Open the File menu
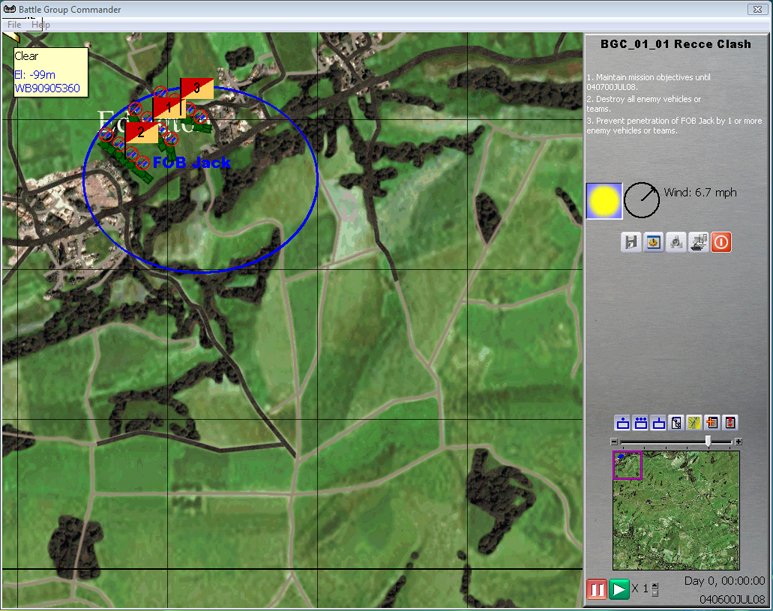Screen dimensions: 773x611 (15, 24)
